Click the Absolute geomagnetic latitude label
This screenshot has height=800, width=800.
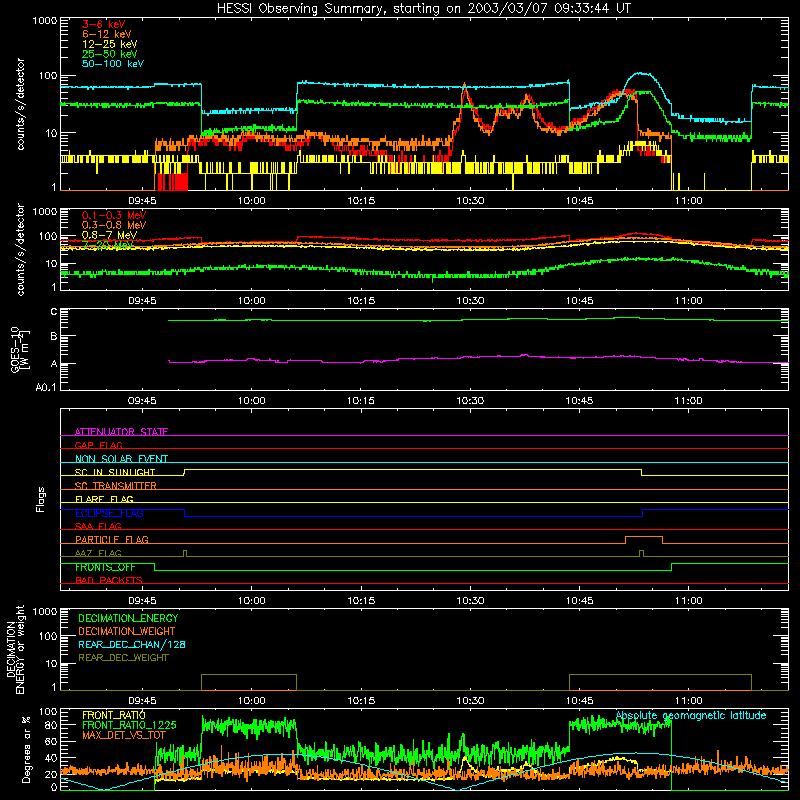691,715
